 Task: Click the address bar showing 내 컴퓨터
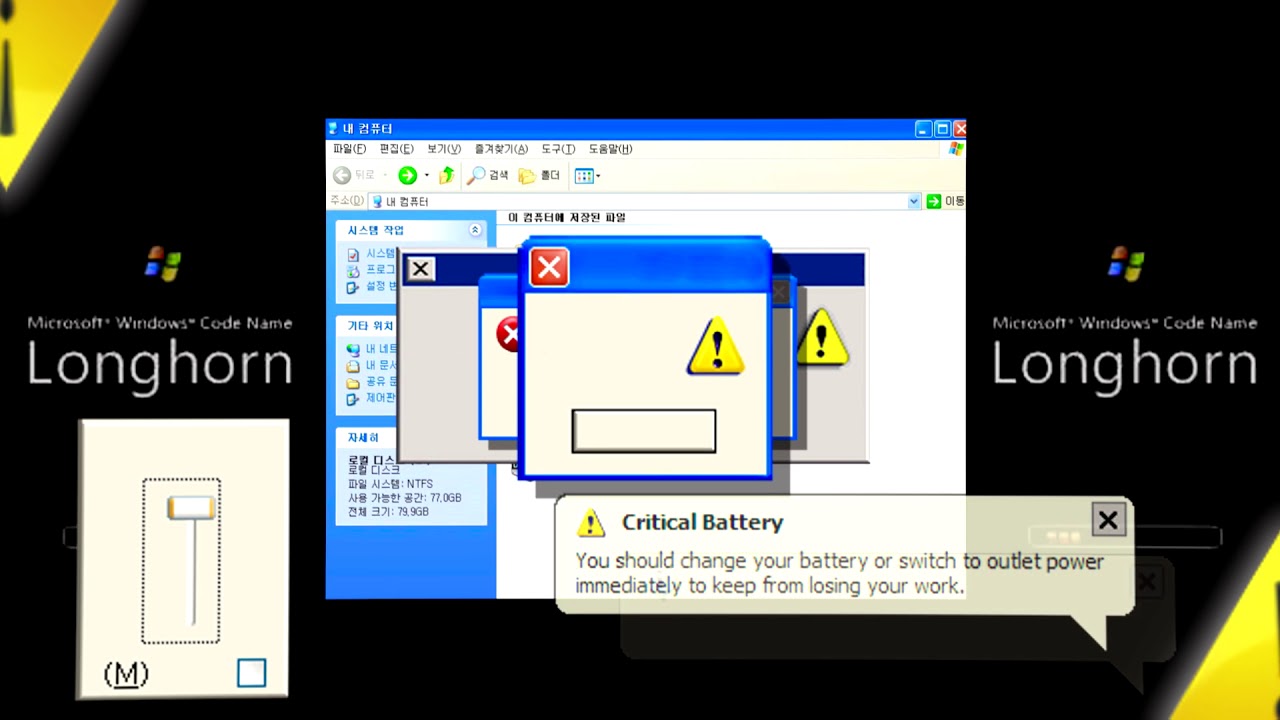[644, 201]
